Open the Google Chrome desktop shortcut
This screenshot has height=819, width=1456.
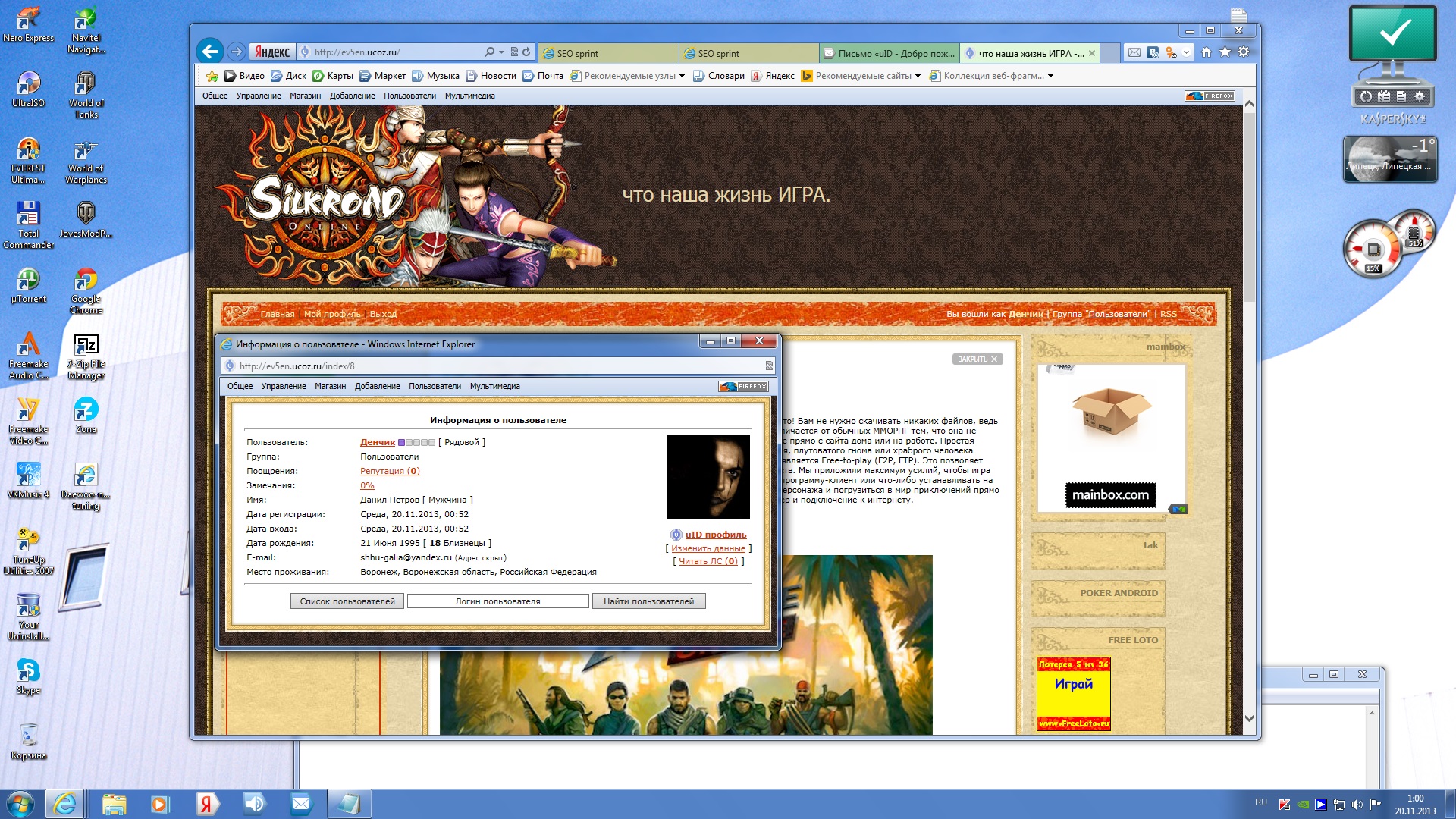coord(86,290)
